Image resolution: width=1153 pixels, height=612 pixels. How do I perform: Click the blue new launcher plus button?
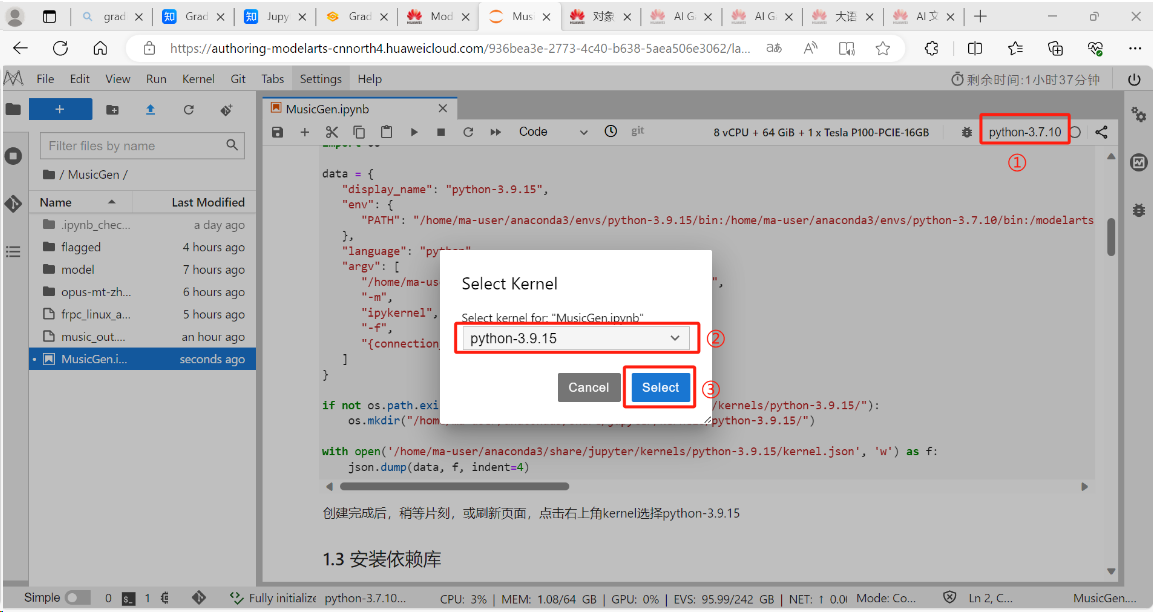point(60,110)
